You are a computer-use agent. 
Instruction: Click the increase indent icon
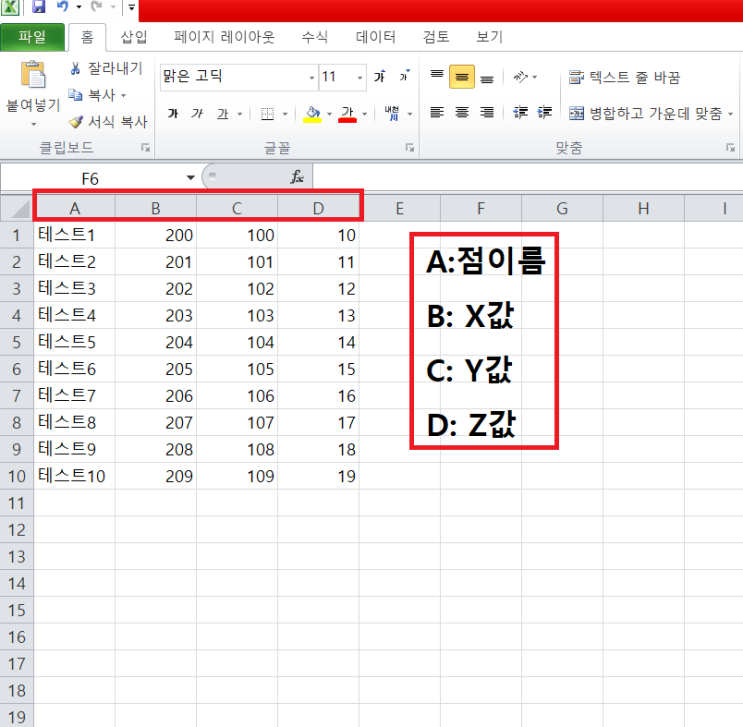click(544, 112)
